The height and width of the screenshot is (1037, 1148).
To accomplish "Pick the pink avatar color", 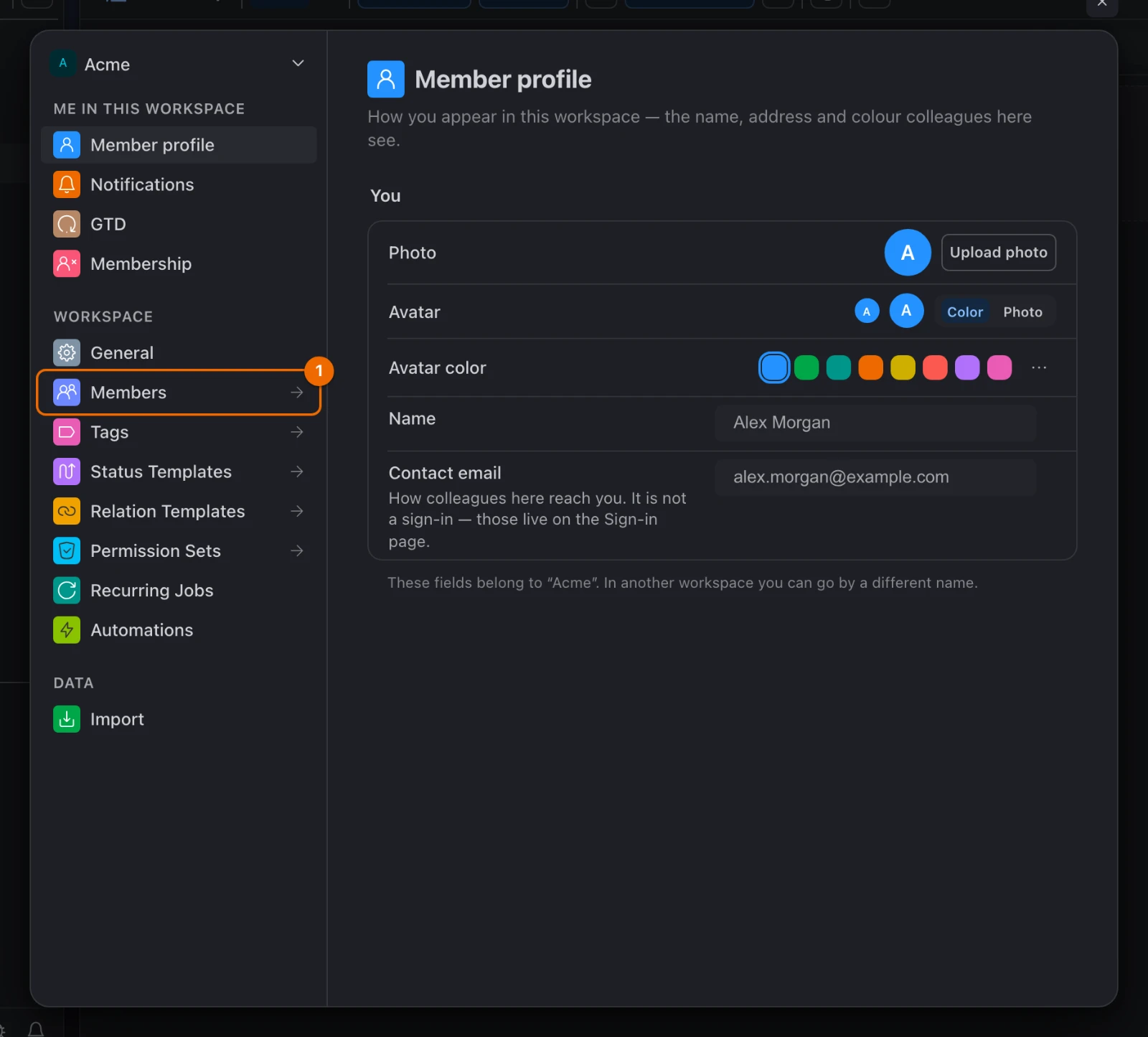I will [999, 367].
